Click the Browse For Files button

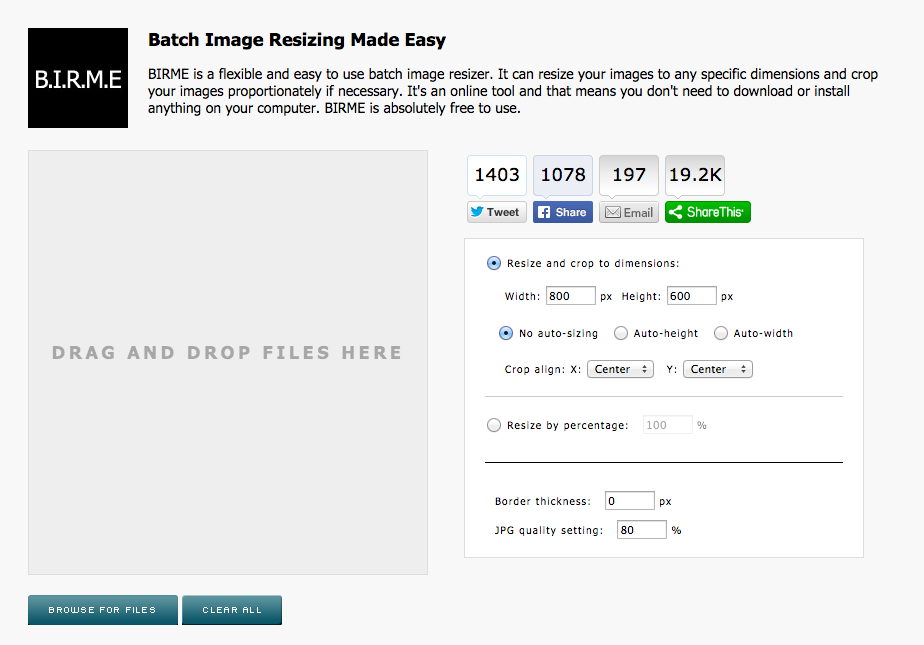point(102,609)
